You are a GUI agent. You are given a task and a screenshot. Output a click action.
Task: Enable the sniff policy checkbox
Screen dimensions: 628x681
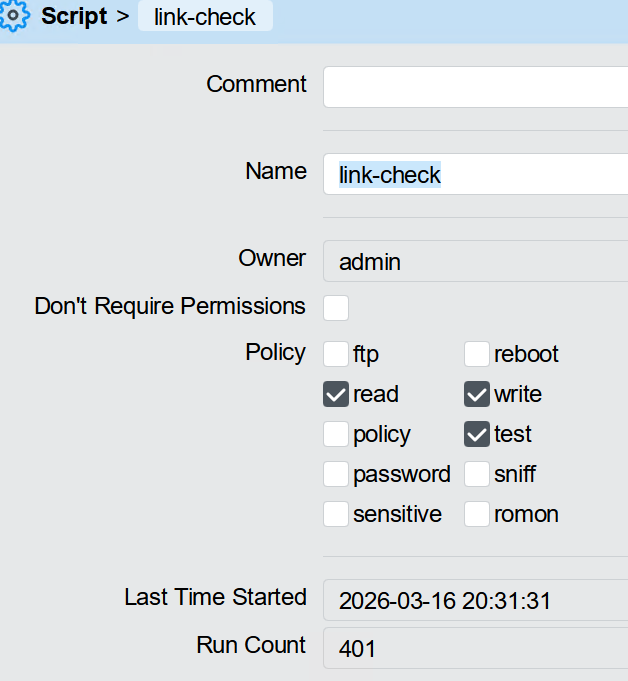477,474
